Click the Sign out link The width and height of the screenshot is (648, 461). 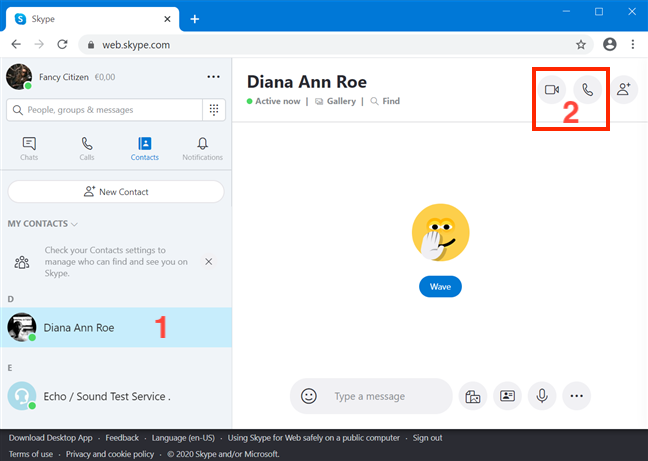[x=427, y=438]
